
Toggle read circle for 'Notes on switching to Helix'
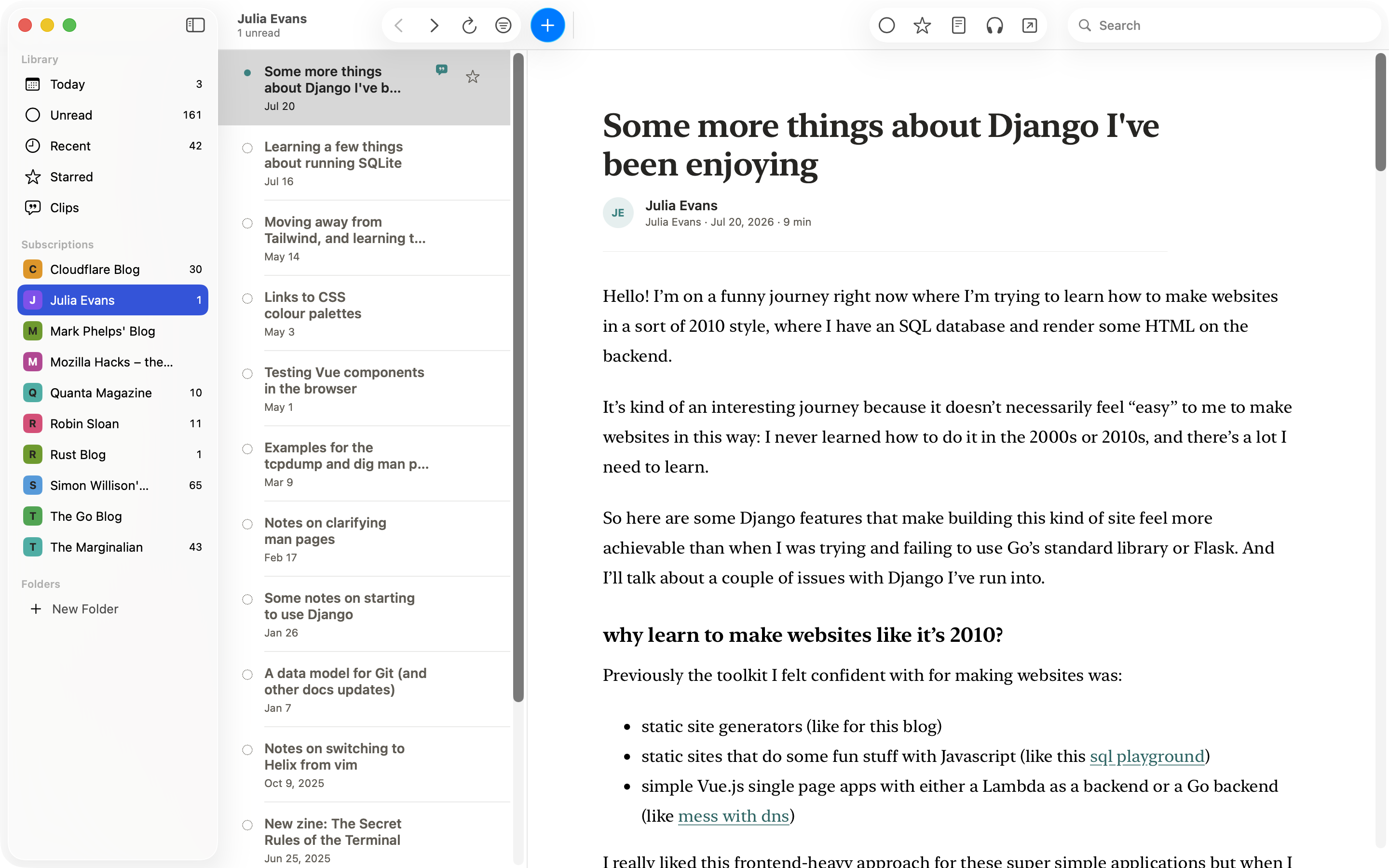coord(247,750)
